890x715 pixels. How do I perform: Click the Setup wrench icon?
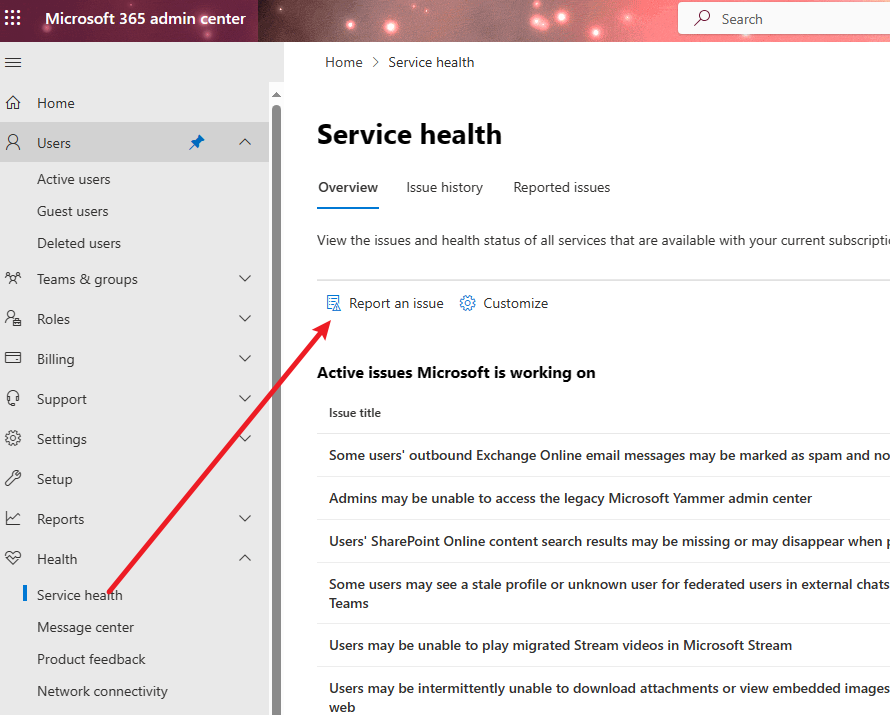point(13,478)
